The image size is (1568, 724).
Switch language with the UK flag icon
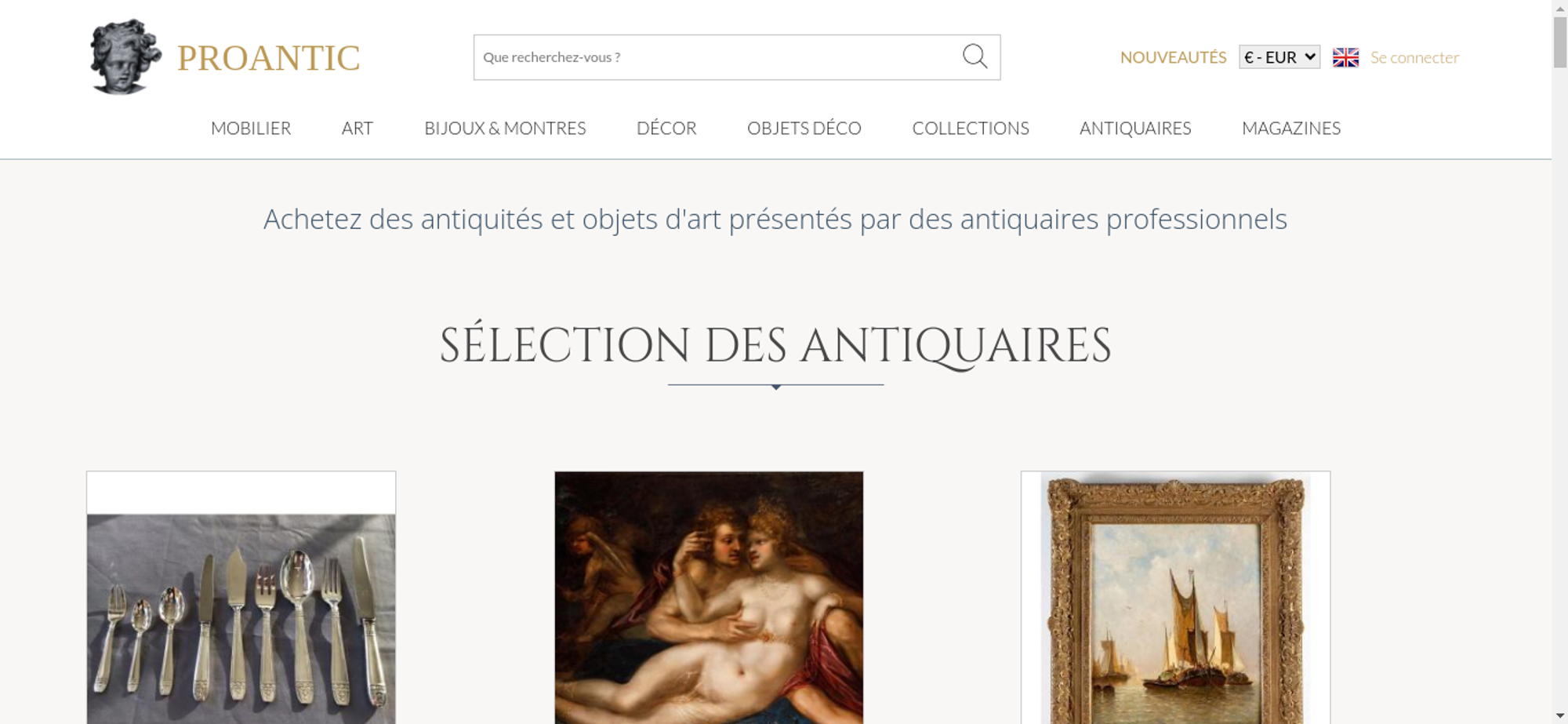coord(1345,57)
